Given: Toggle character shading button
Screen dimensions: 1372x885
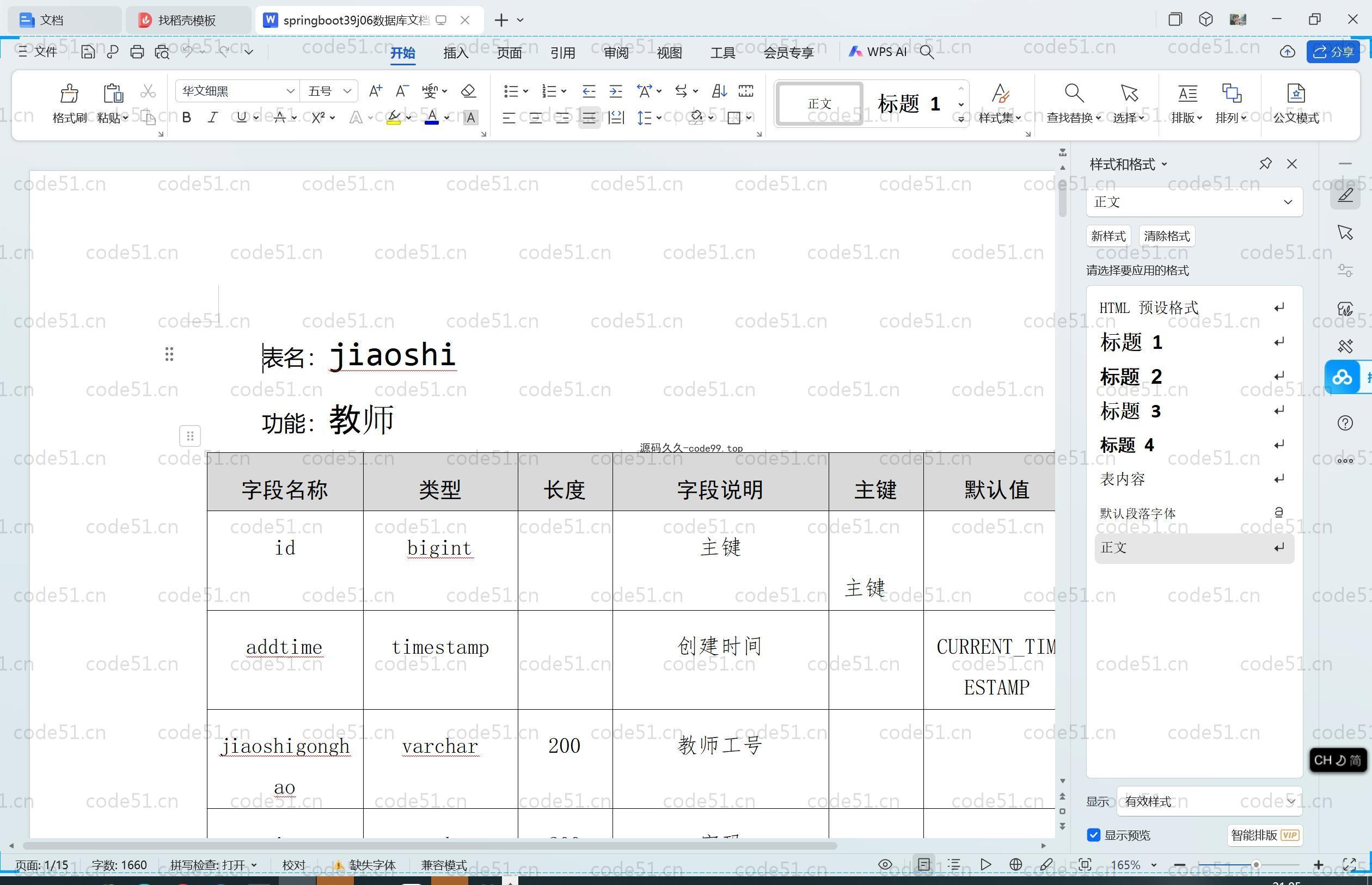Looking at the screenshot, I should point(470,118).
